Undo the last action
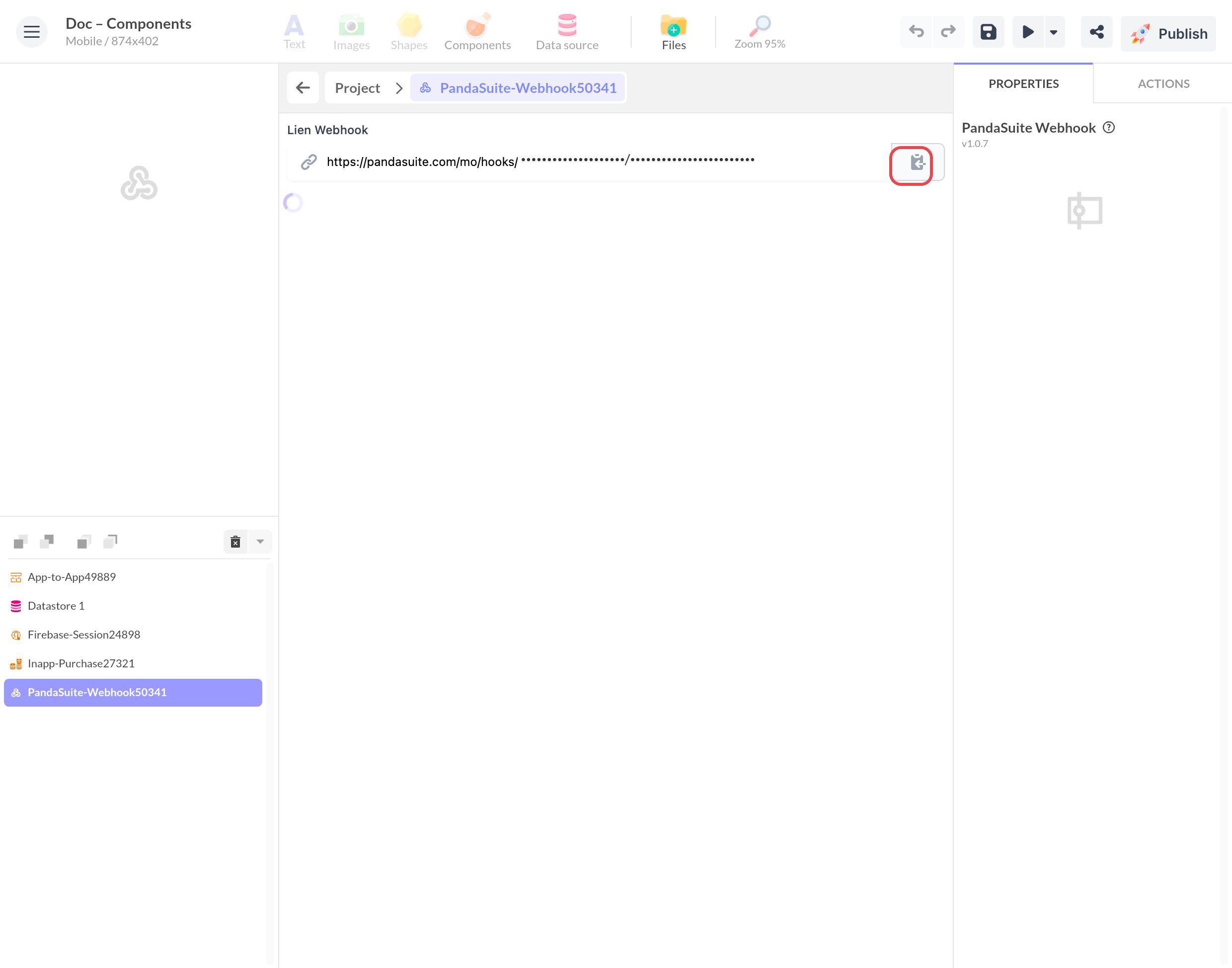 tap(916, 32)
